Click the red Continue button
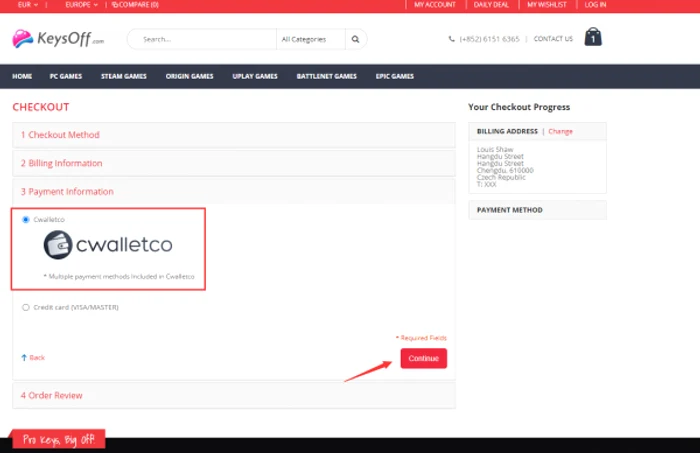The height and width of the screenshot is (453, 700). coord(424,358)
